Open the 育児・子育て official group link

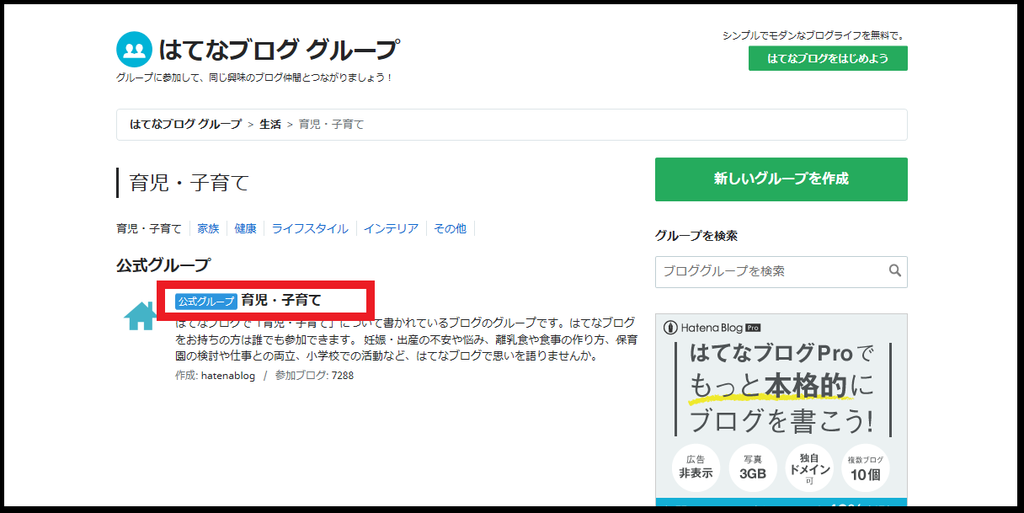point(281,300)
